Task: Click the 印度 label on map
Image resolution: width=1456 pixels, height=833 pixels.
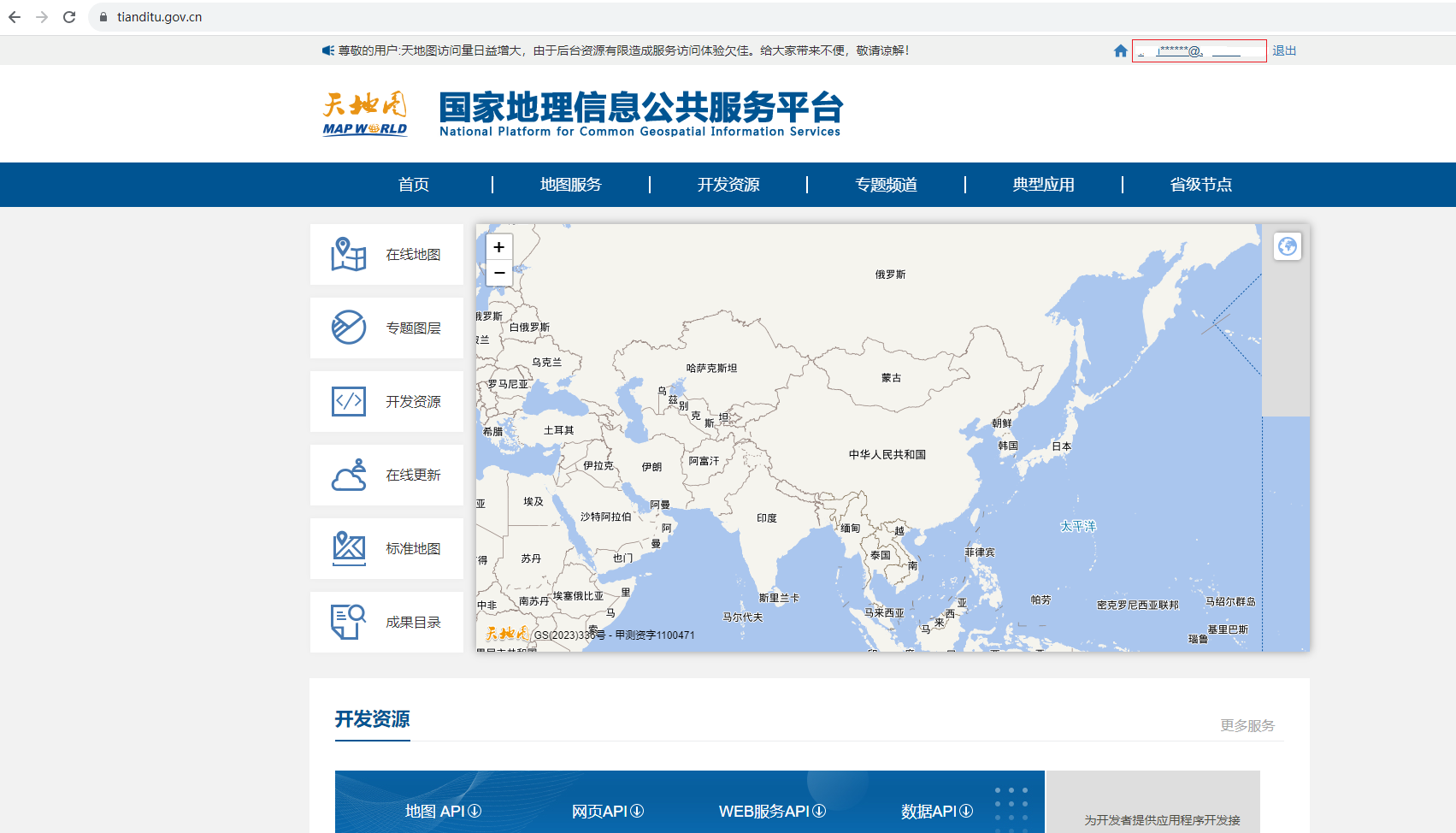Action: click(x=767, y=518)
